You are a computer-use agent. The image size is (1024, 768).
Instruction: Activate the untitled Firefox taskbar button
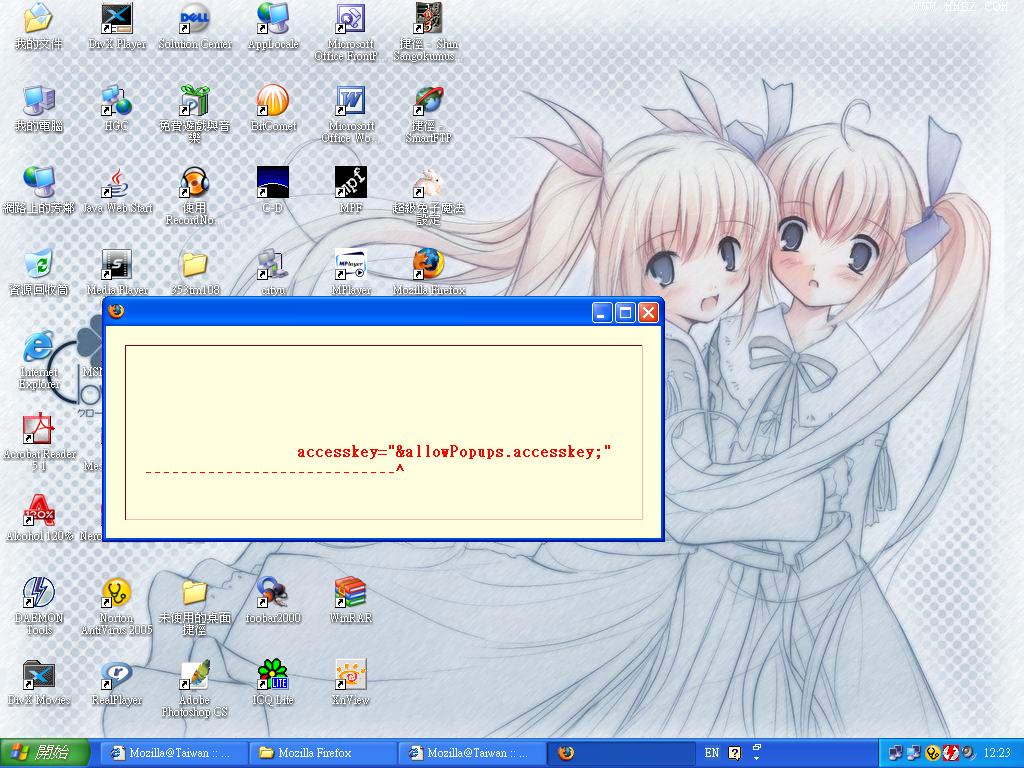pos(619,753)
